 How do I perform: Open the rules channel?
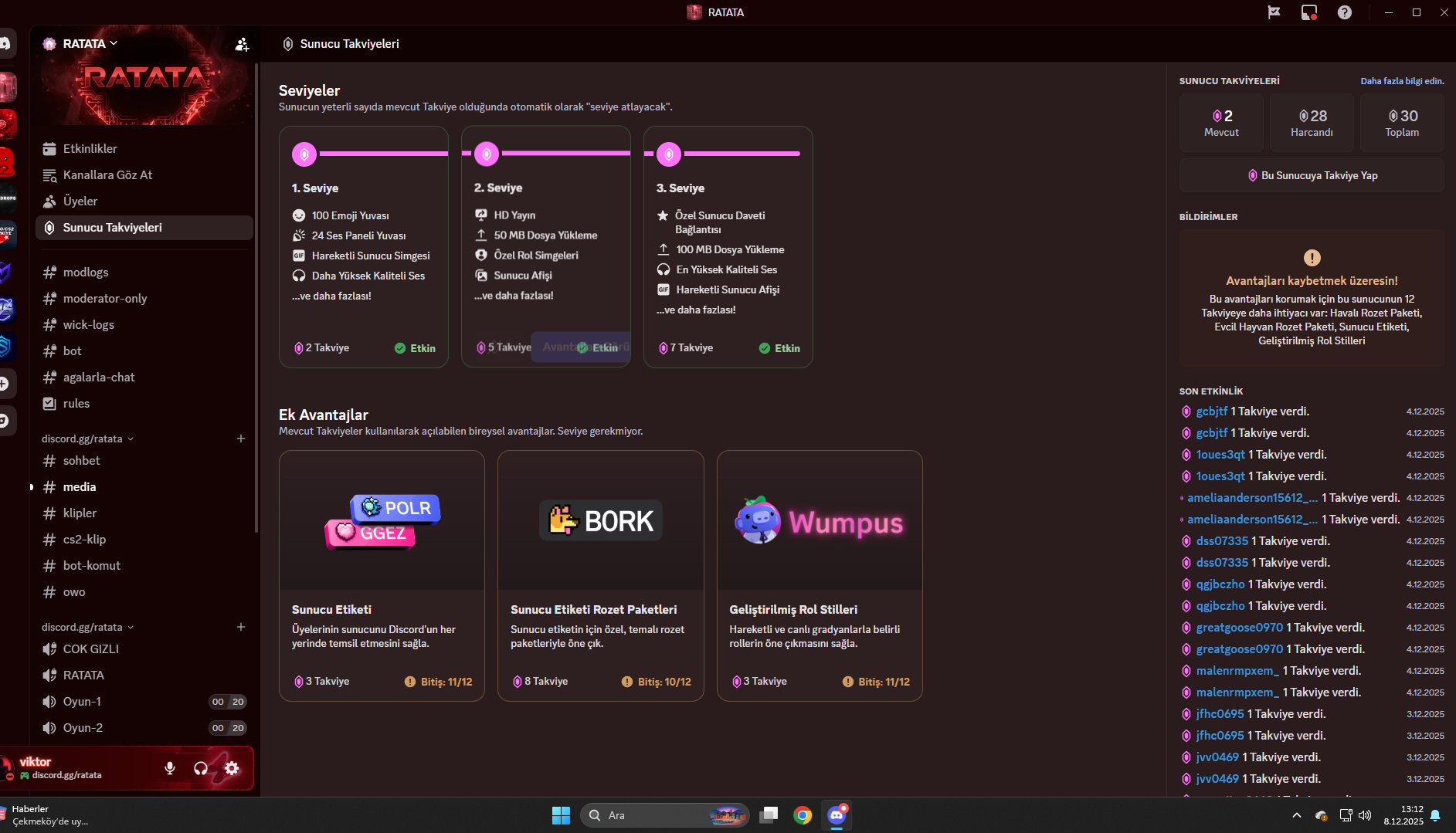click(x=144, y=403)
